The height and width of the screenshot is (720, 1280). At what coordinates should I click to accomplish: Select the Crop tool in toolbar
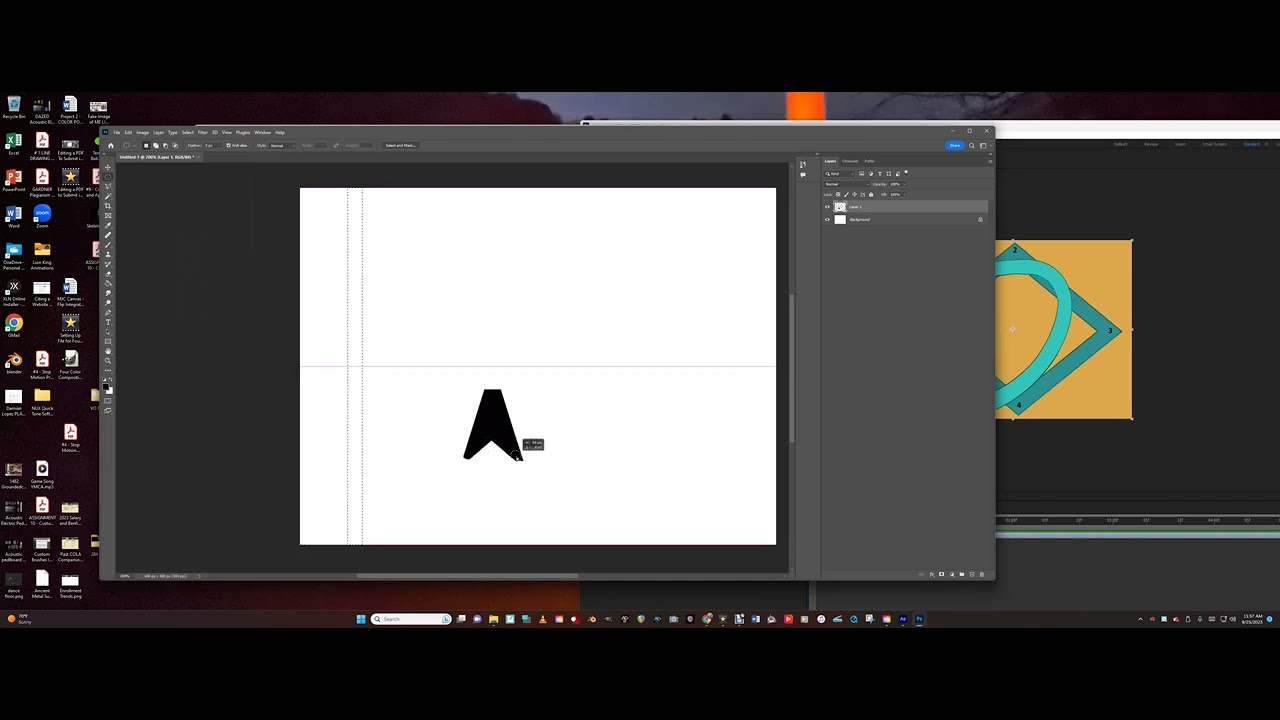tap(108, 206)
